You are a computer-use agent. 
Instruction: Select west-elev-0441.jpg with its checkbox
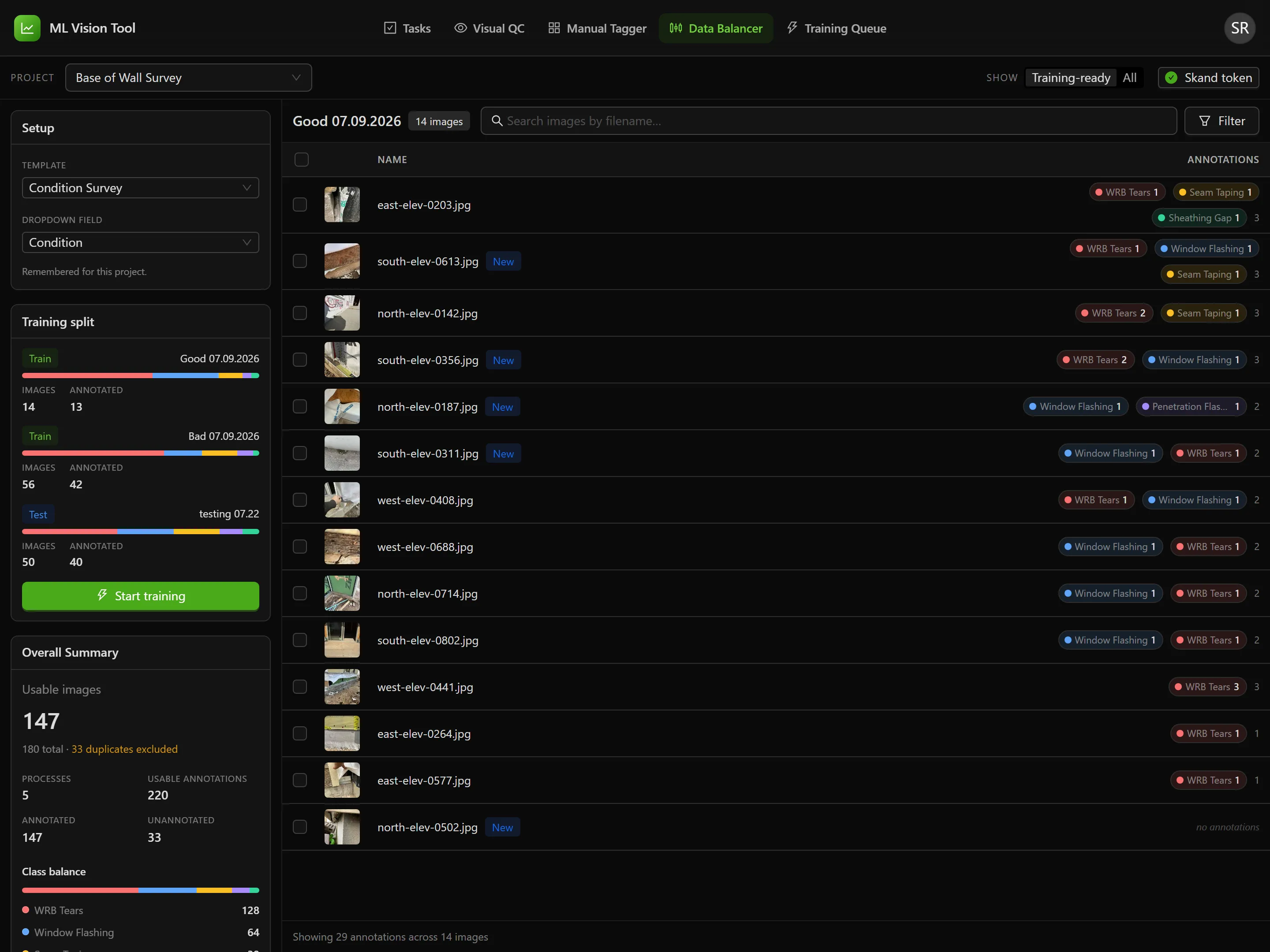point(300,687)
